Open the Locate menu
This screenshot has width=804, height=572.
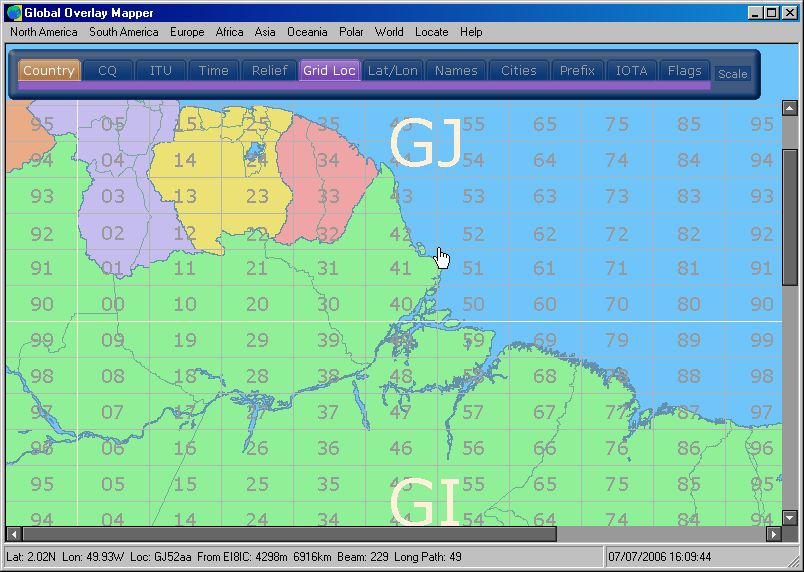(432, 32)
